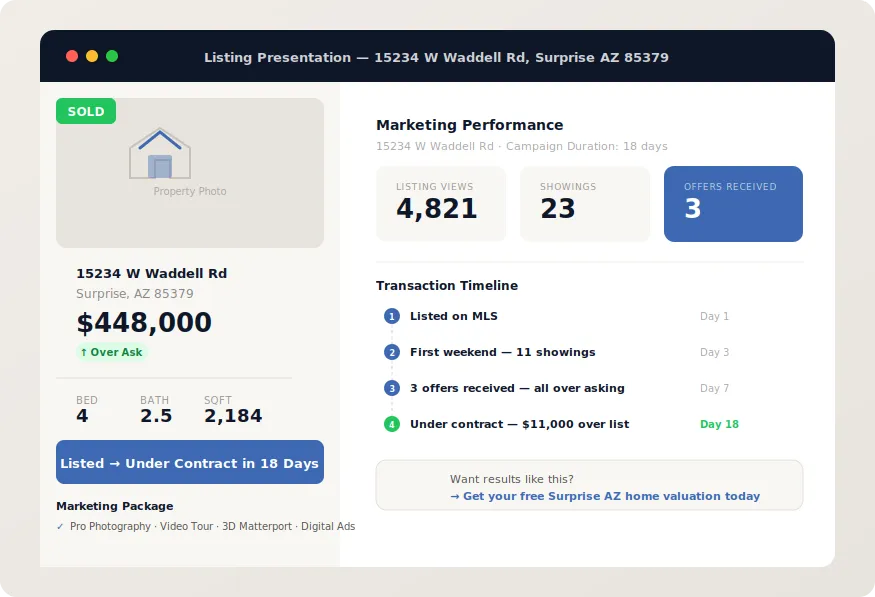Click the green SOLD badge

coord(86,111)
